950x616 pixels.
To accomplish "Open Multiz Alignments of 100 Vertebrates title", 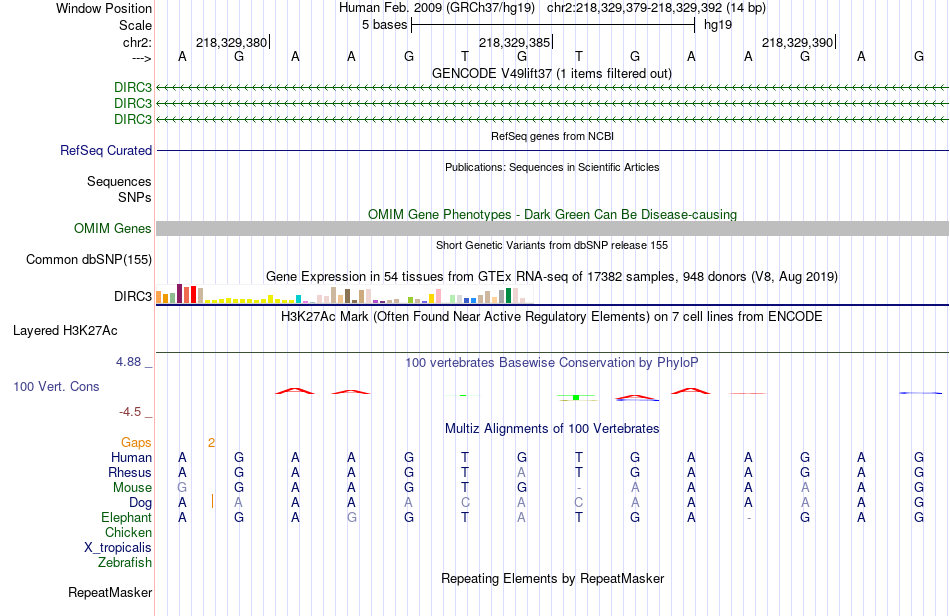I will [x=552, y=429].
